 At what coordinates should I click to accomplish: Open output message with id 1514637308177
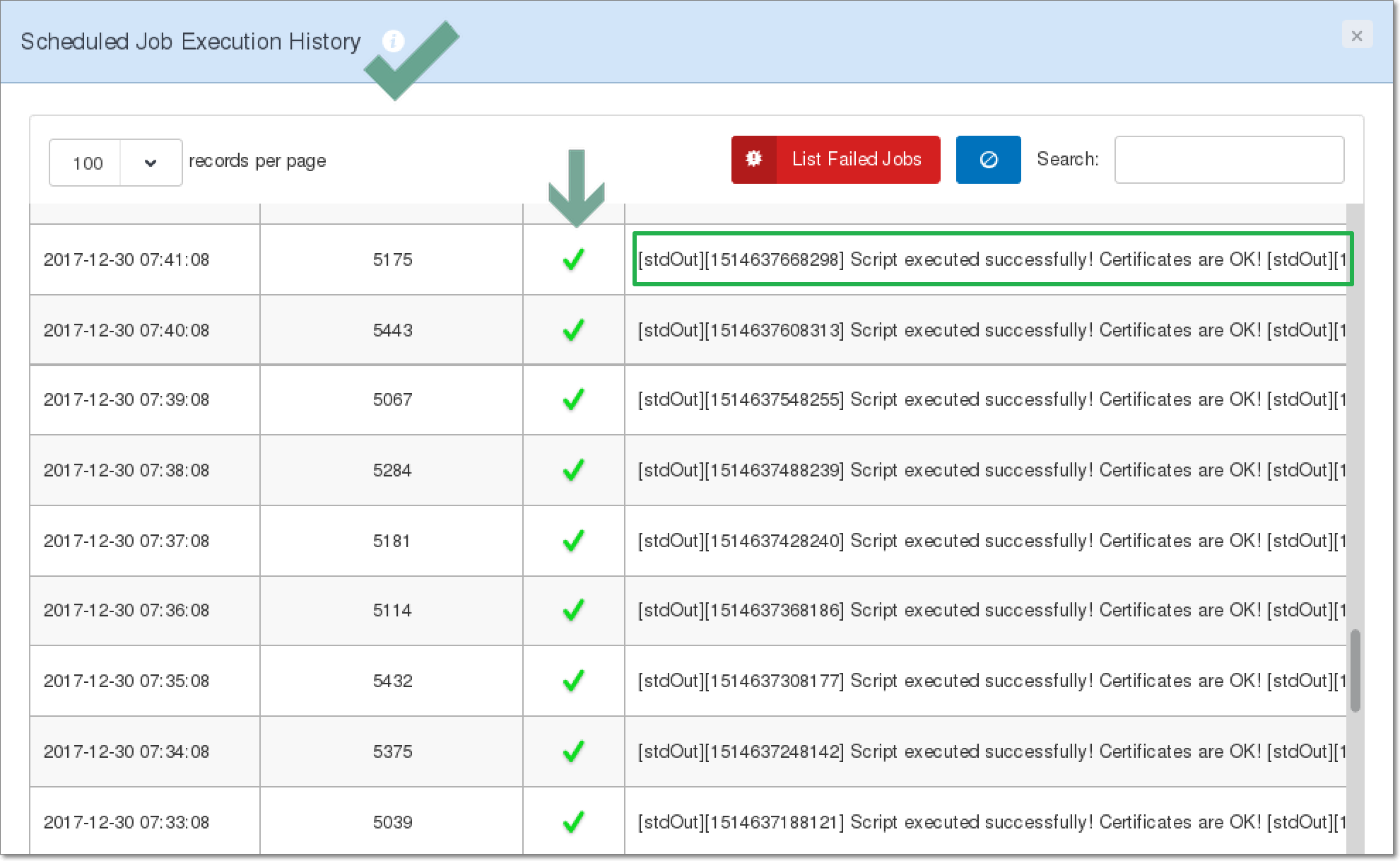tap(992, 681)
